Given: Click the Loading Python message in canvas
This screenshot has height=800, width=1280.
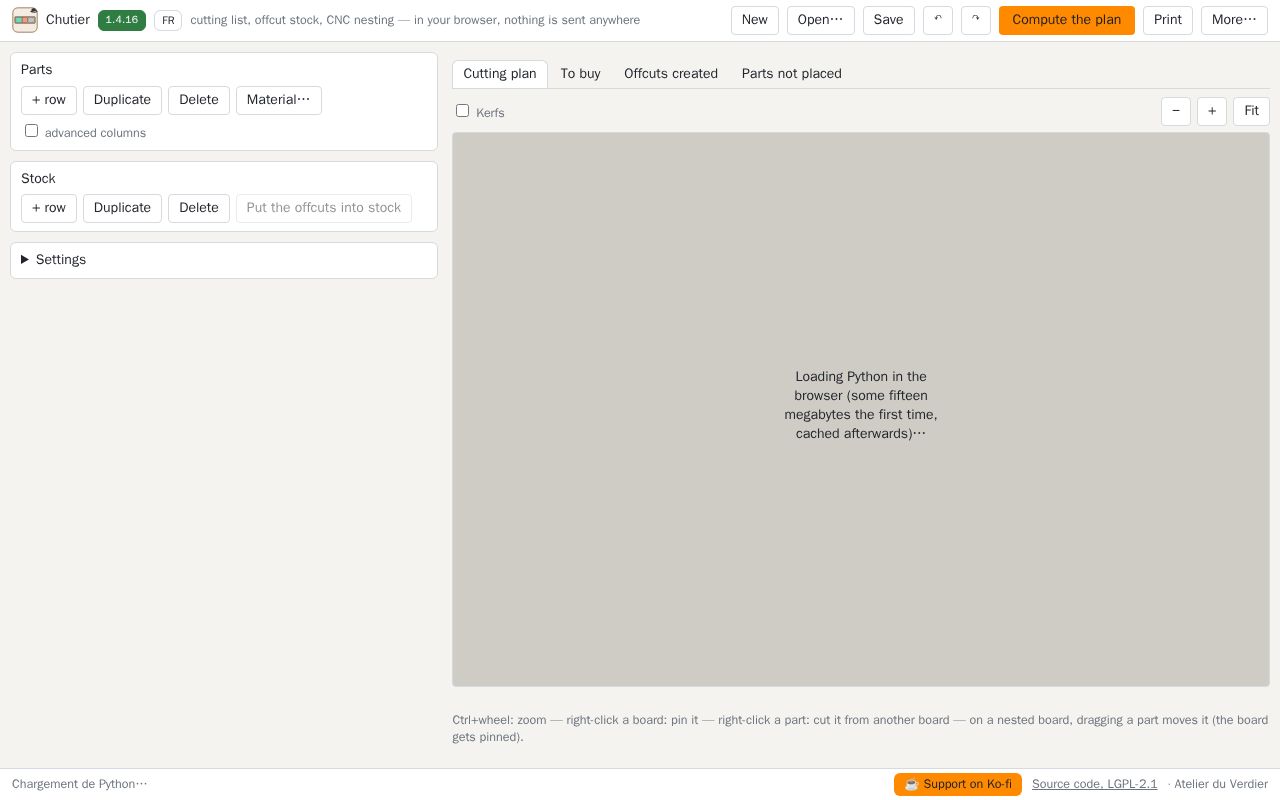Looking at the screenshot, I should pos(861,405).
